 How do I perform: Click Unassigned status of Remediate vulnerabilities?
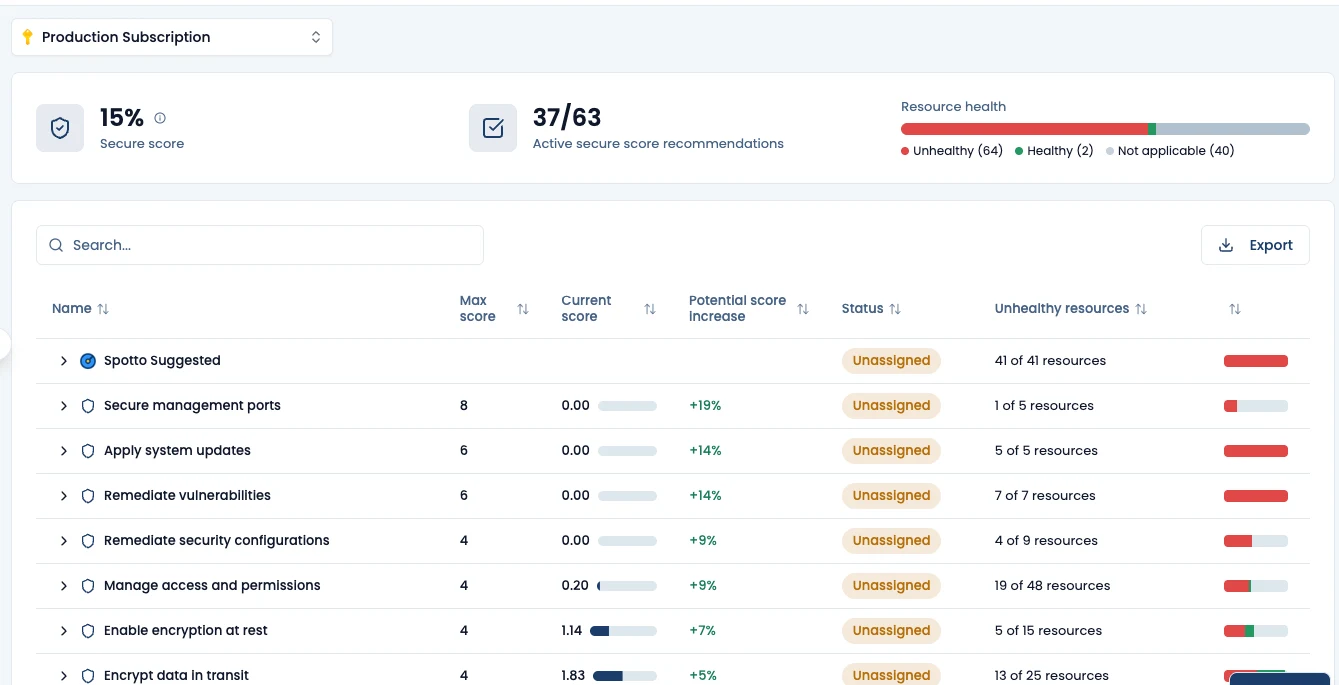click(891, 496)
